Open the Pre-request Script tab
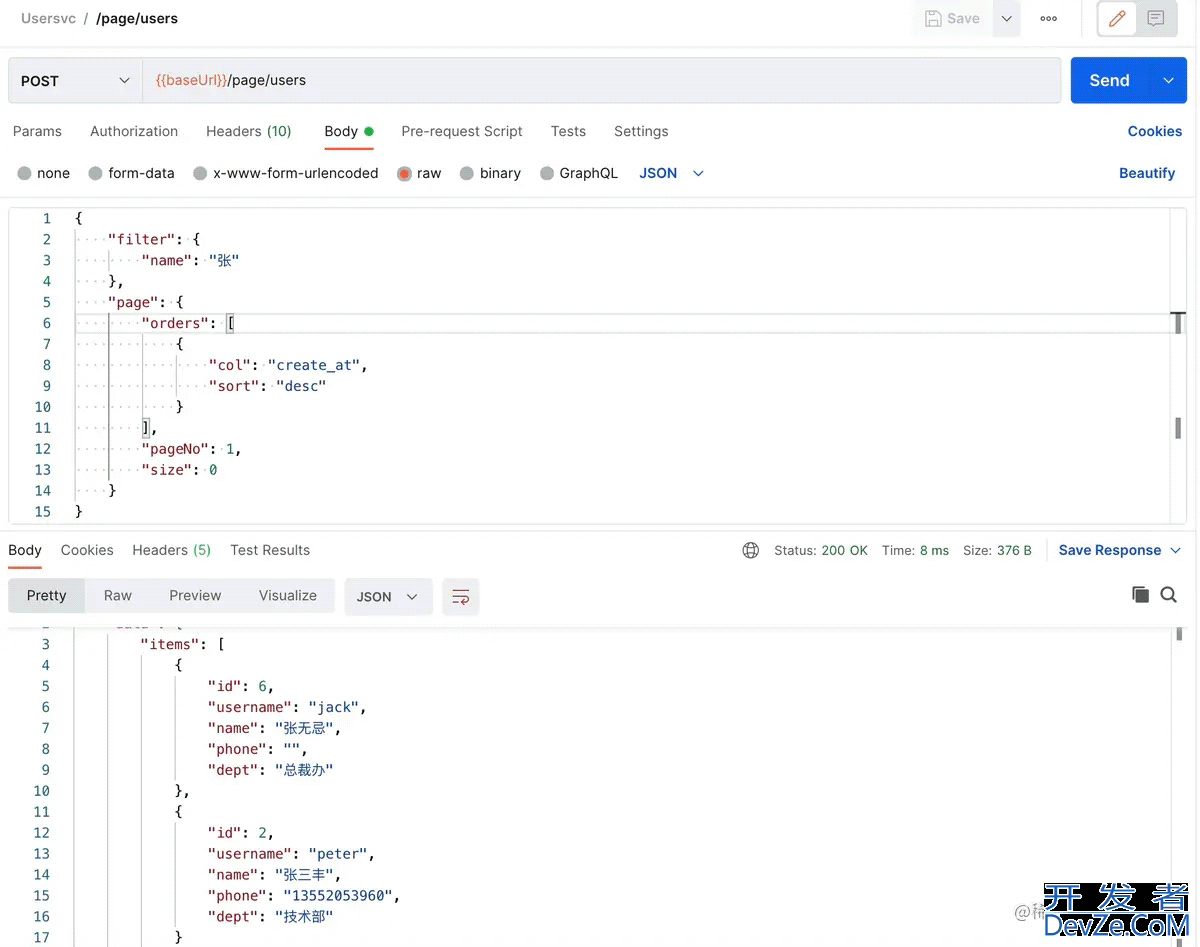1200x947 pixels. pos(462,131)
